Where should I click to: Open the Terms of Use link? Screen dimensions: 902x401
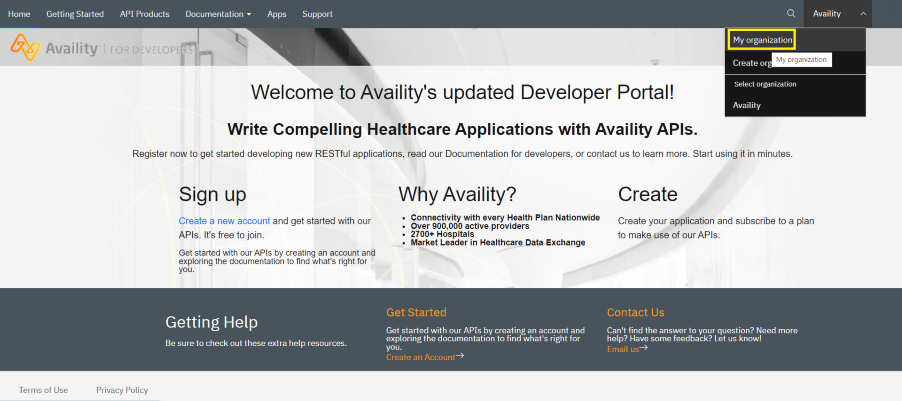tap(43, 390)
